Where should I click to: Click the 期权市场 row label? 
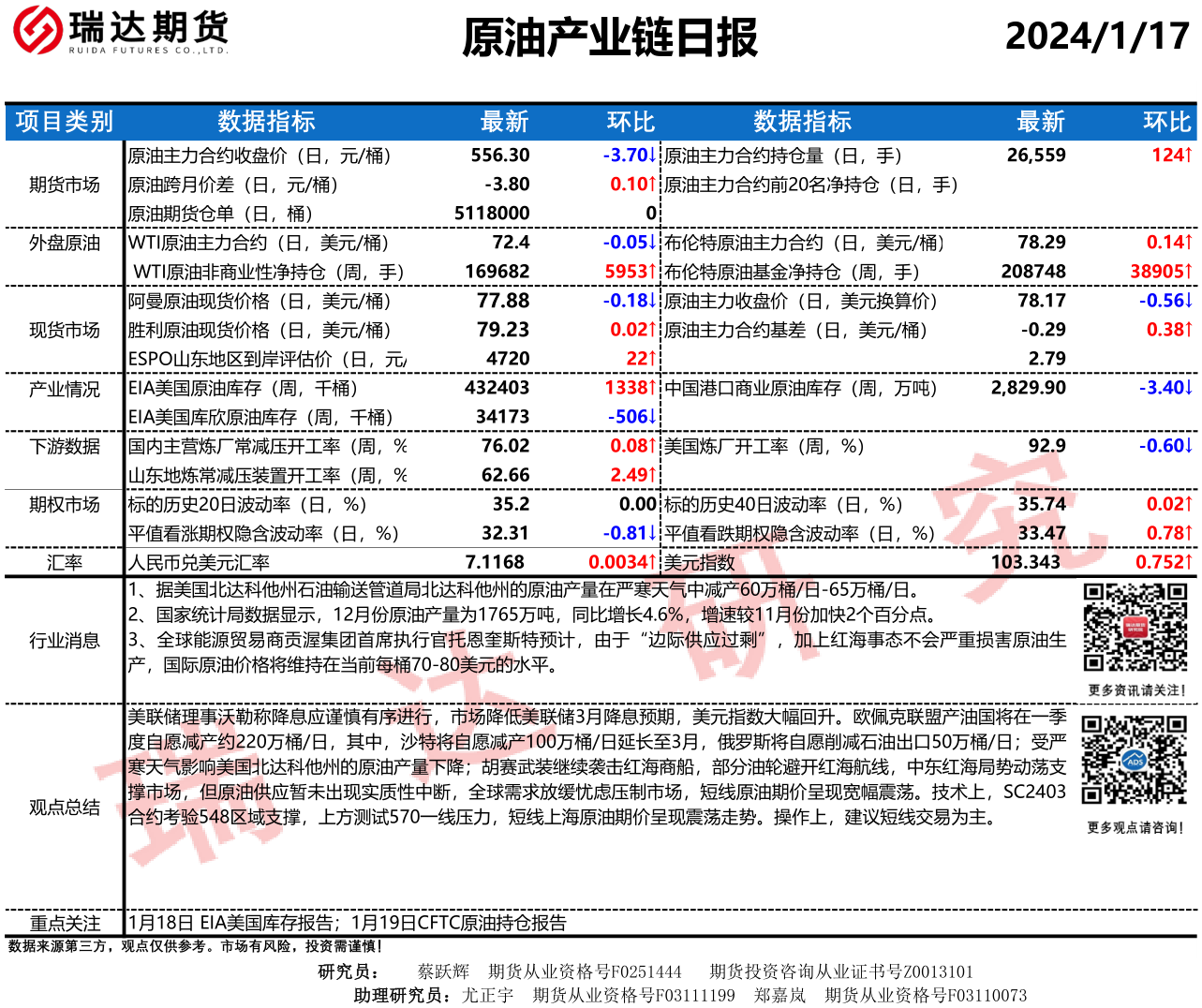coord(64,505)
